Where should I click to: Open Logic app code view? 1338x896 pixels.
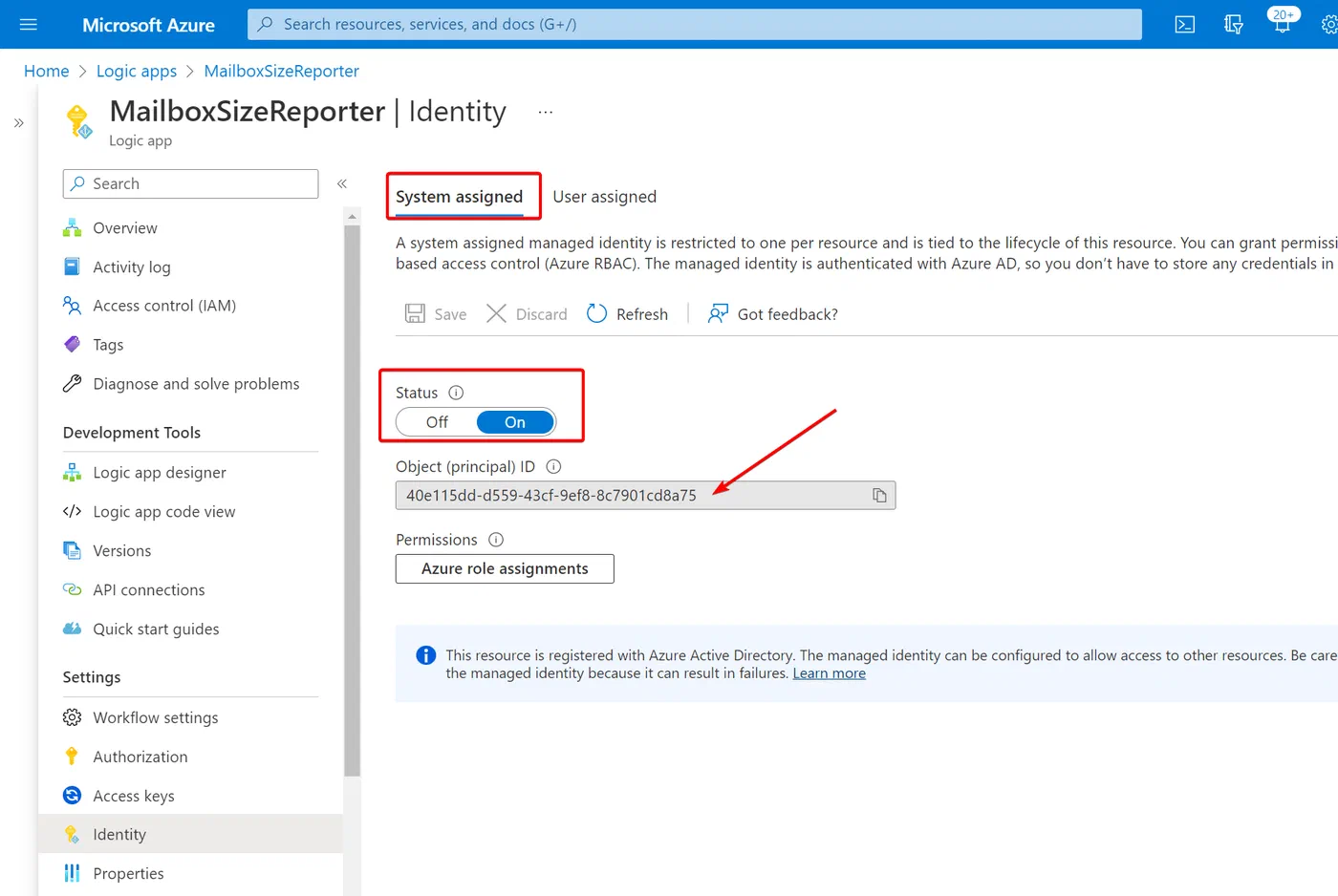pyautogui.click(x=190, y=512)
